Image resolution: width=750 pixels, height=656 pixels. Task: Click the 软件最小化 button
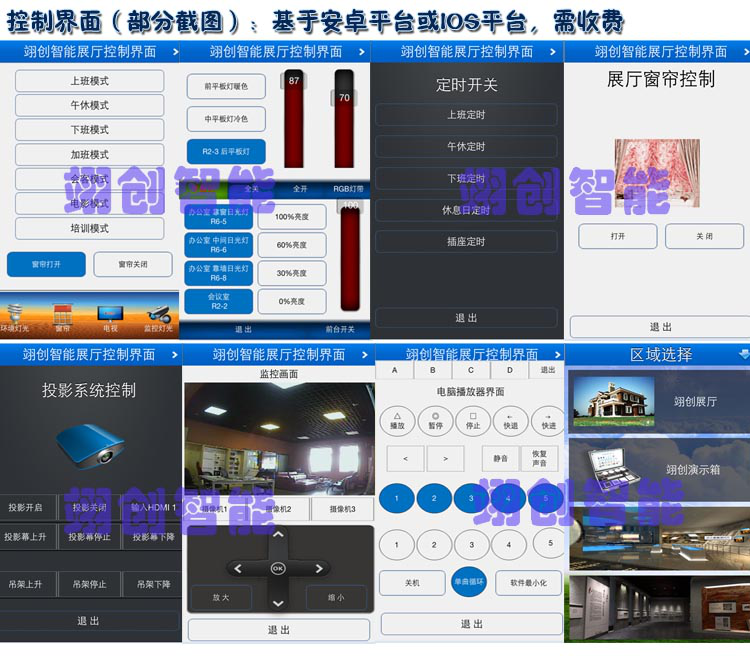(529, 583)
